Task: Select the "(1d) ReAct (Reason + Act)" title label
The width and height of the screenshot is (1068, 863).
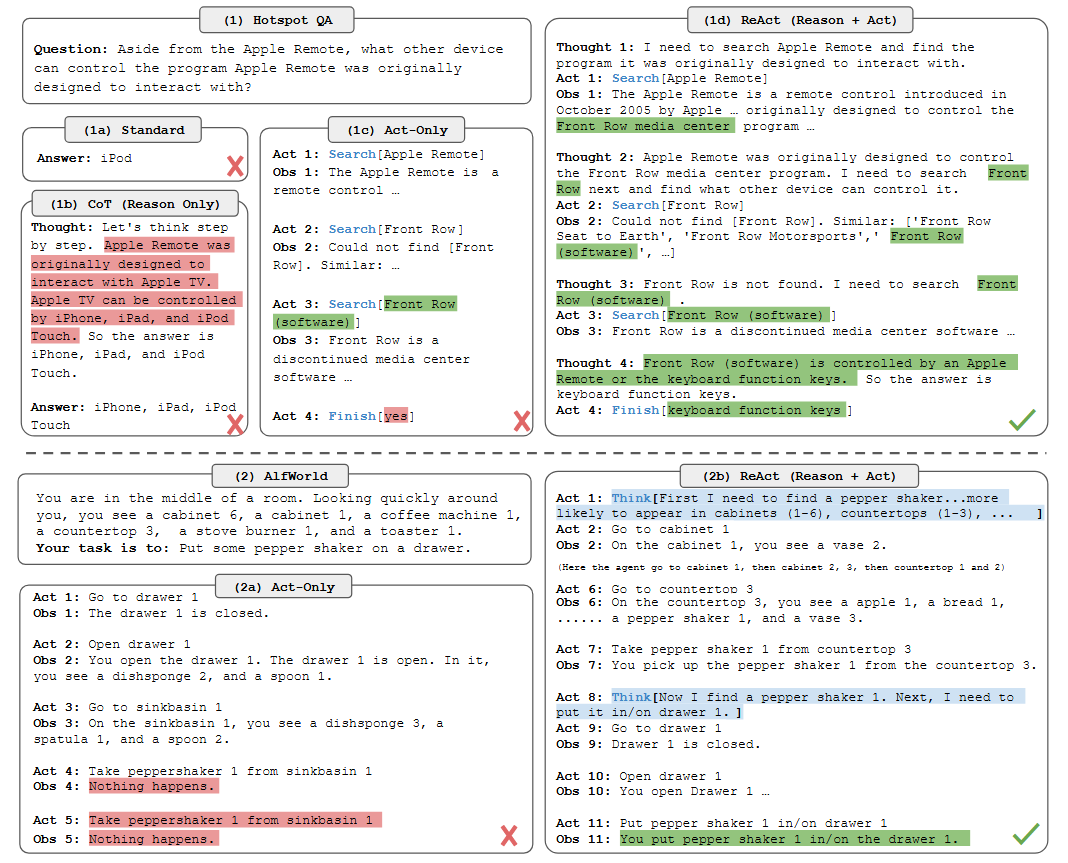Action: [800, 20]
